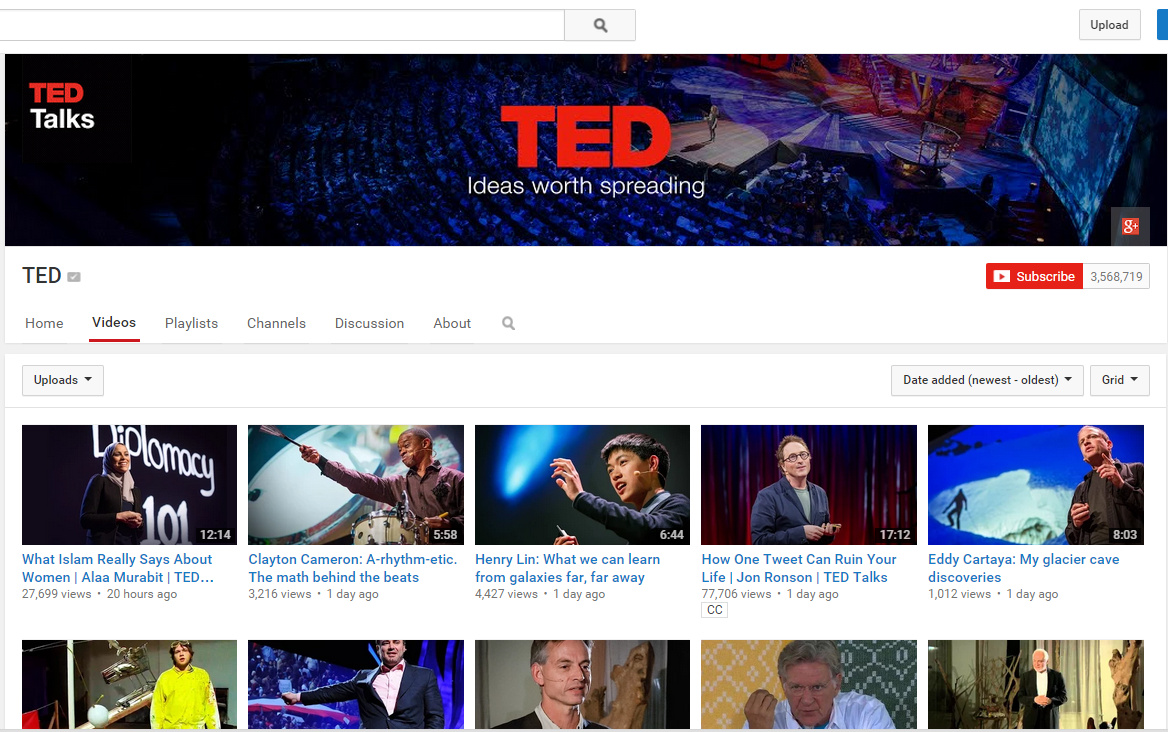Click the TED channel name heading

42,276
